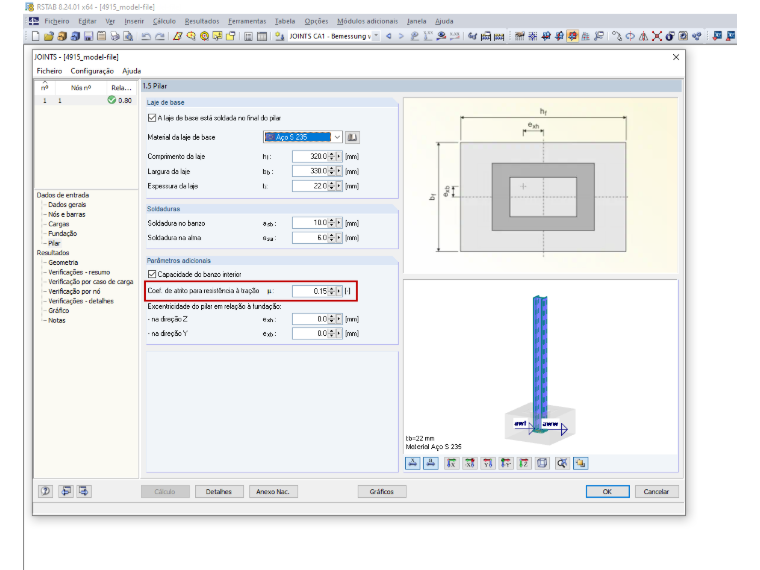Click the help question-mark icon in the dialog

tap(46, 491)
